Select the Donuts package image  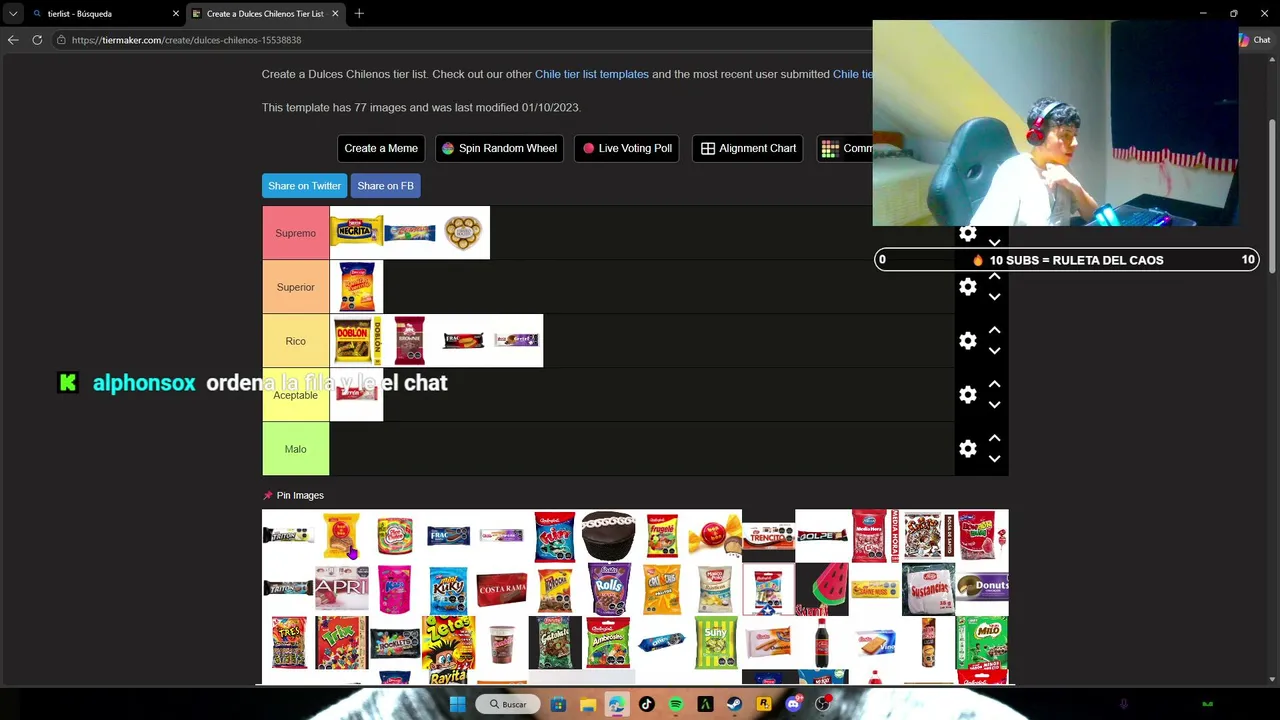tap(982, 589)
